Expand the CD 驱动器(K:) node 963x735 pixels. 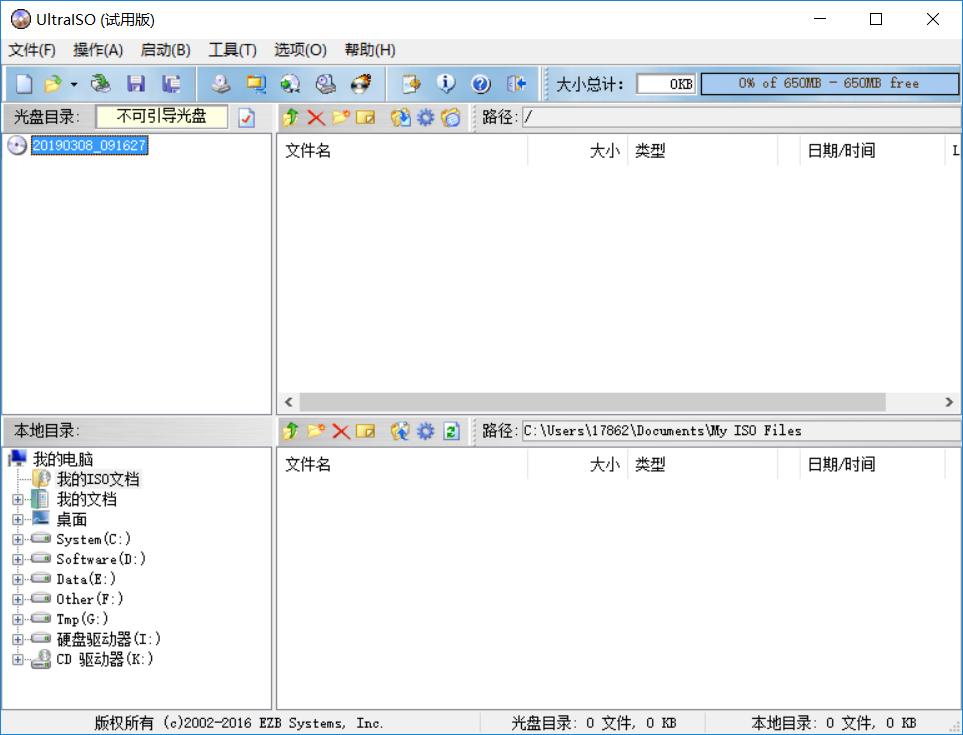click(x=16, y=659)
